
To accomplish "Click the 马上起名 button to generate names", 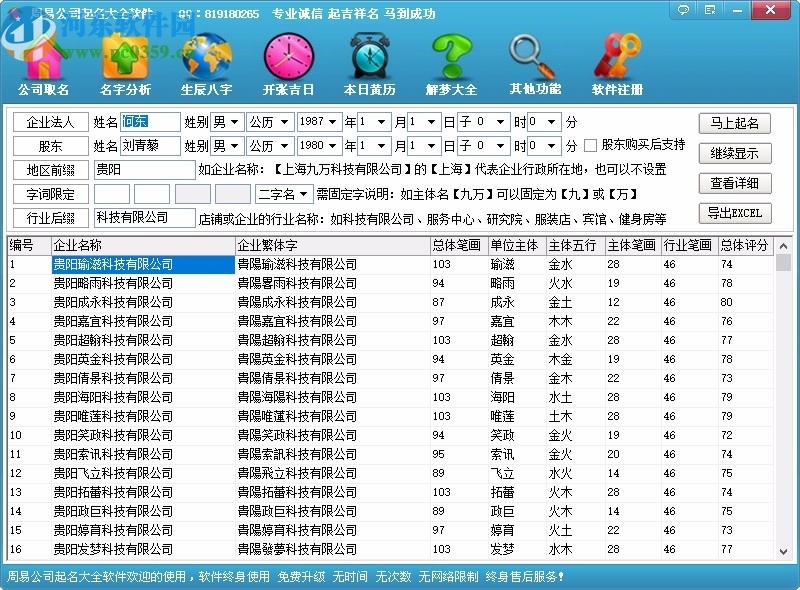I will click(736, 122).
